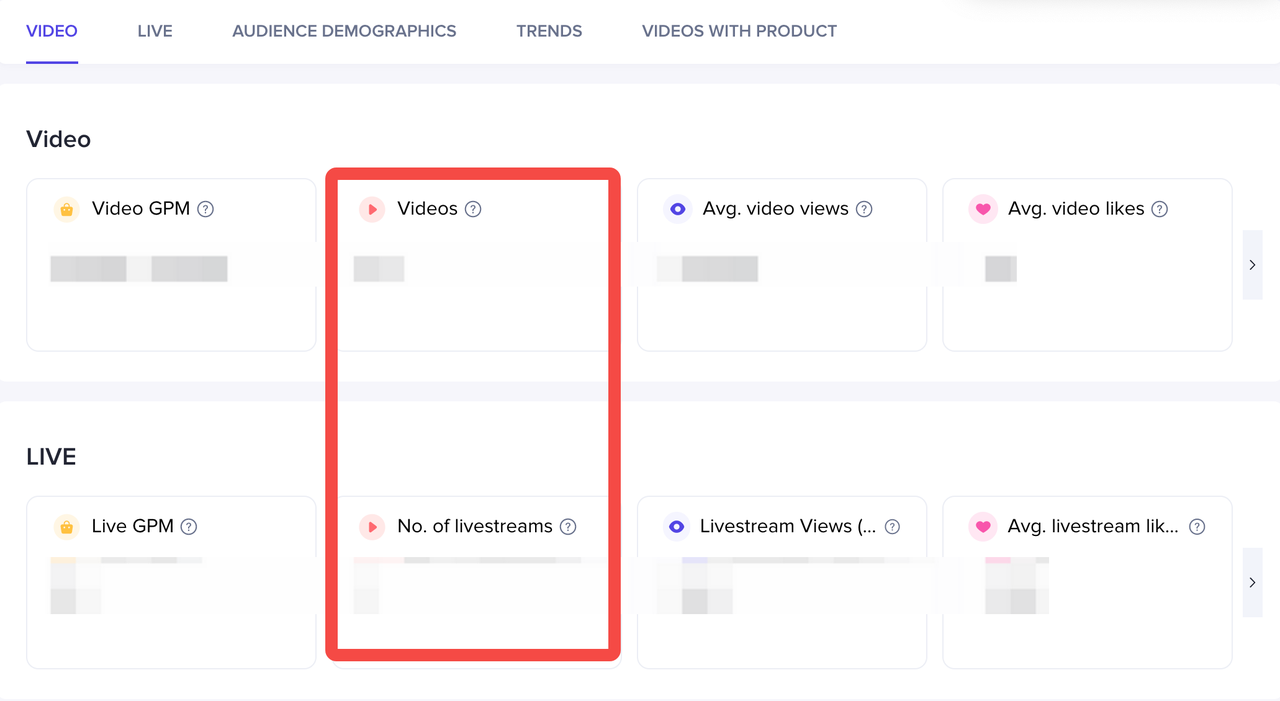1280x701 pixels.
Task: Open the help tooltip for Avg. video views
Action: (864, 209)
